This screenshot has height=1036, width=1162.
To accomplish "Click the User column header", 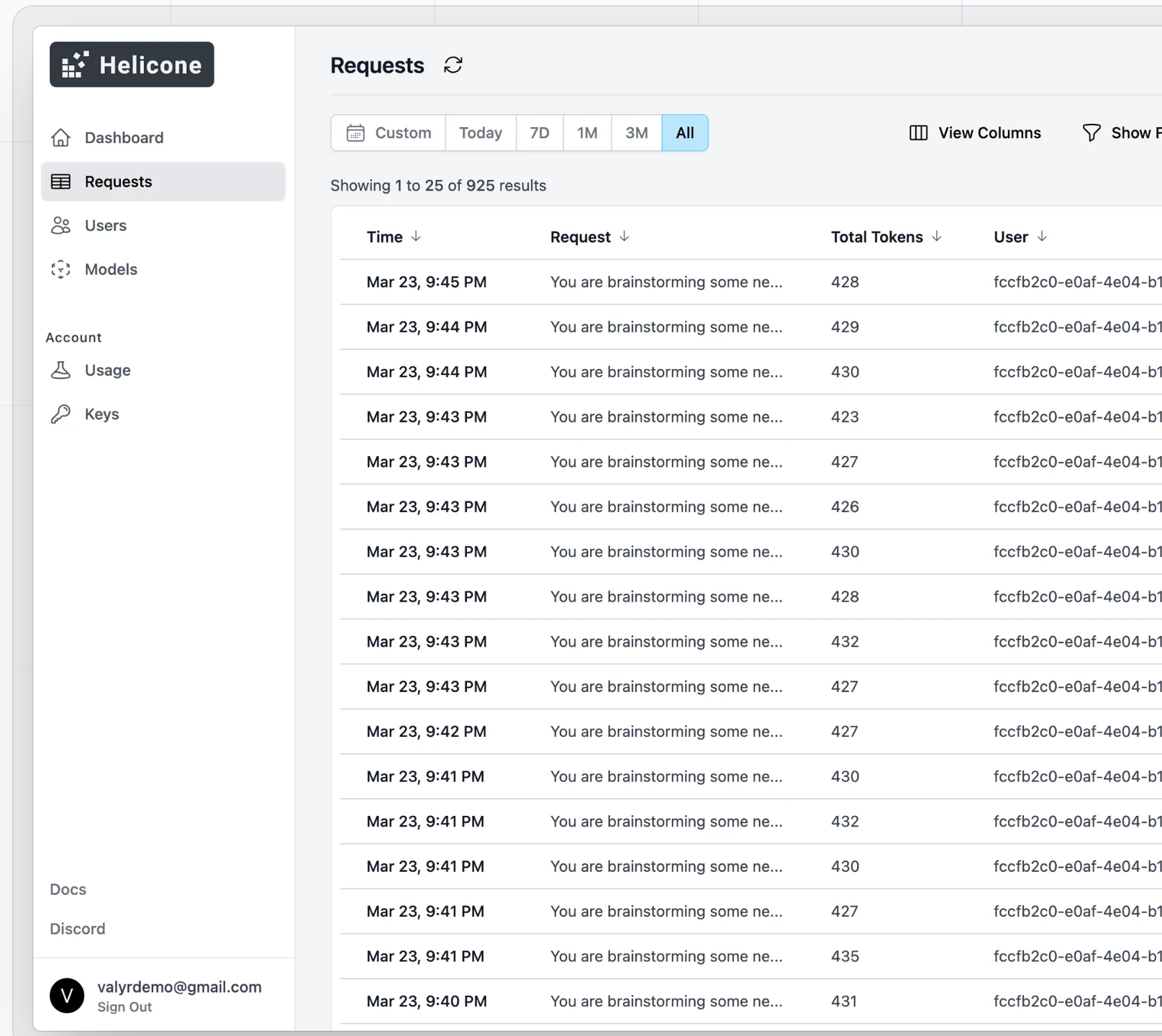I will (1011, 237).
